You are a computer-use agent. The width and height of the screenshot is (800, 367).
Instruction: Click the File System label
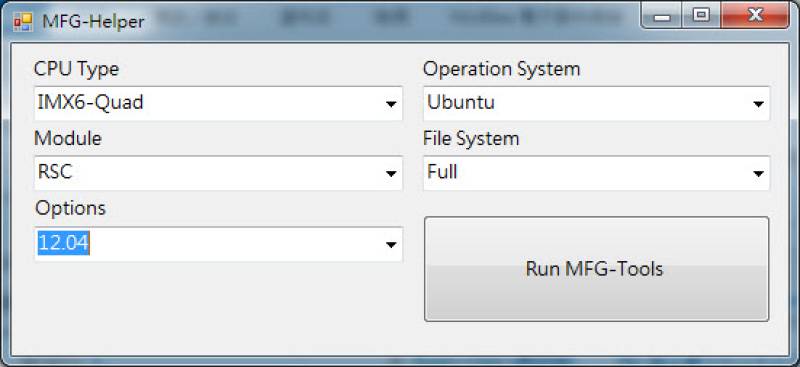471,138
